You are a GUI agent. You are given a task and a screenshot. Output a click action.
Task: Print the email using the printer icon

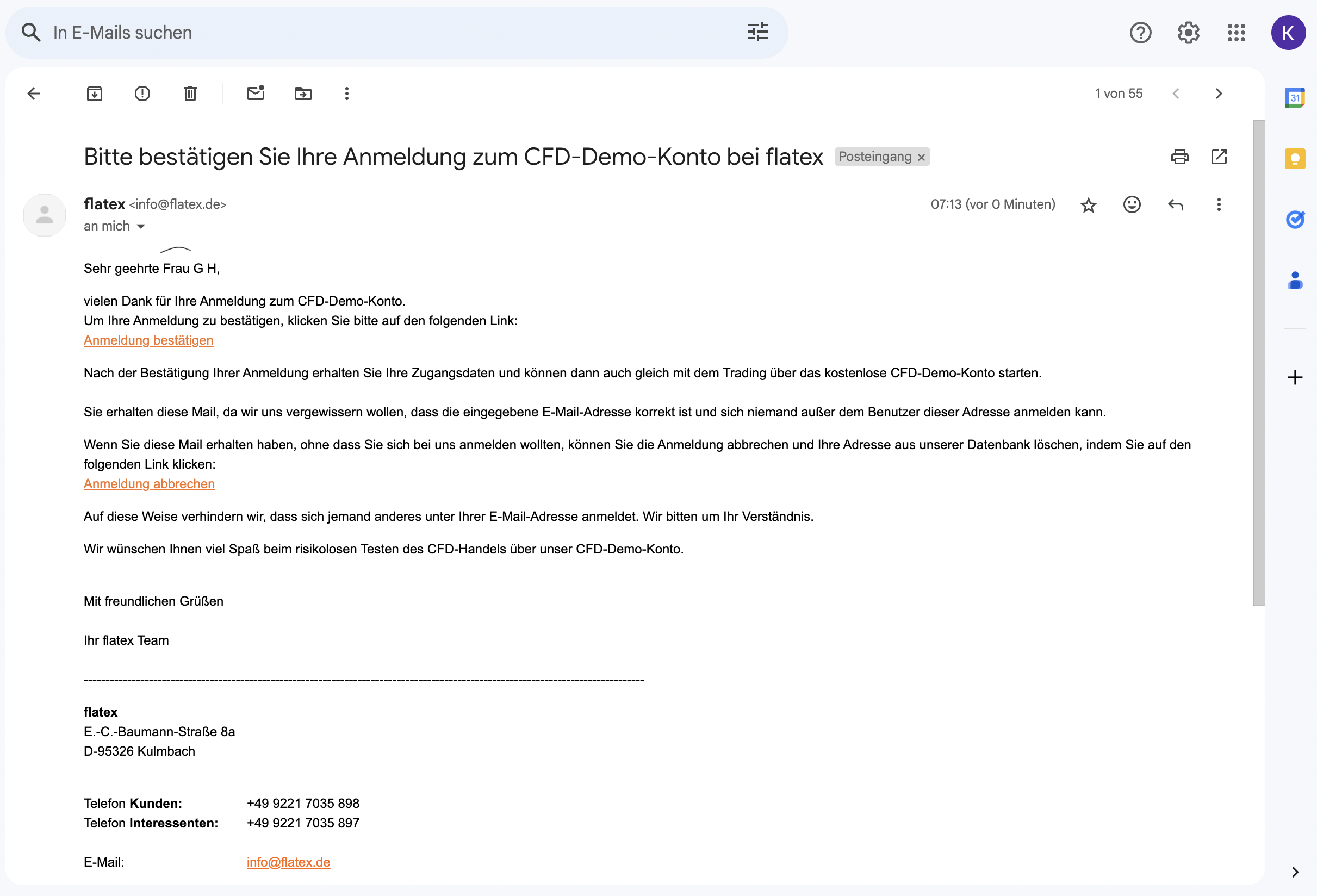coord(1179,157)
